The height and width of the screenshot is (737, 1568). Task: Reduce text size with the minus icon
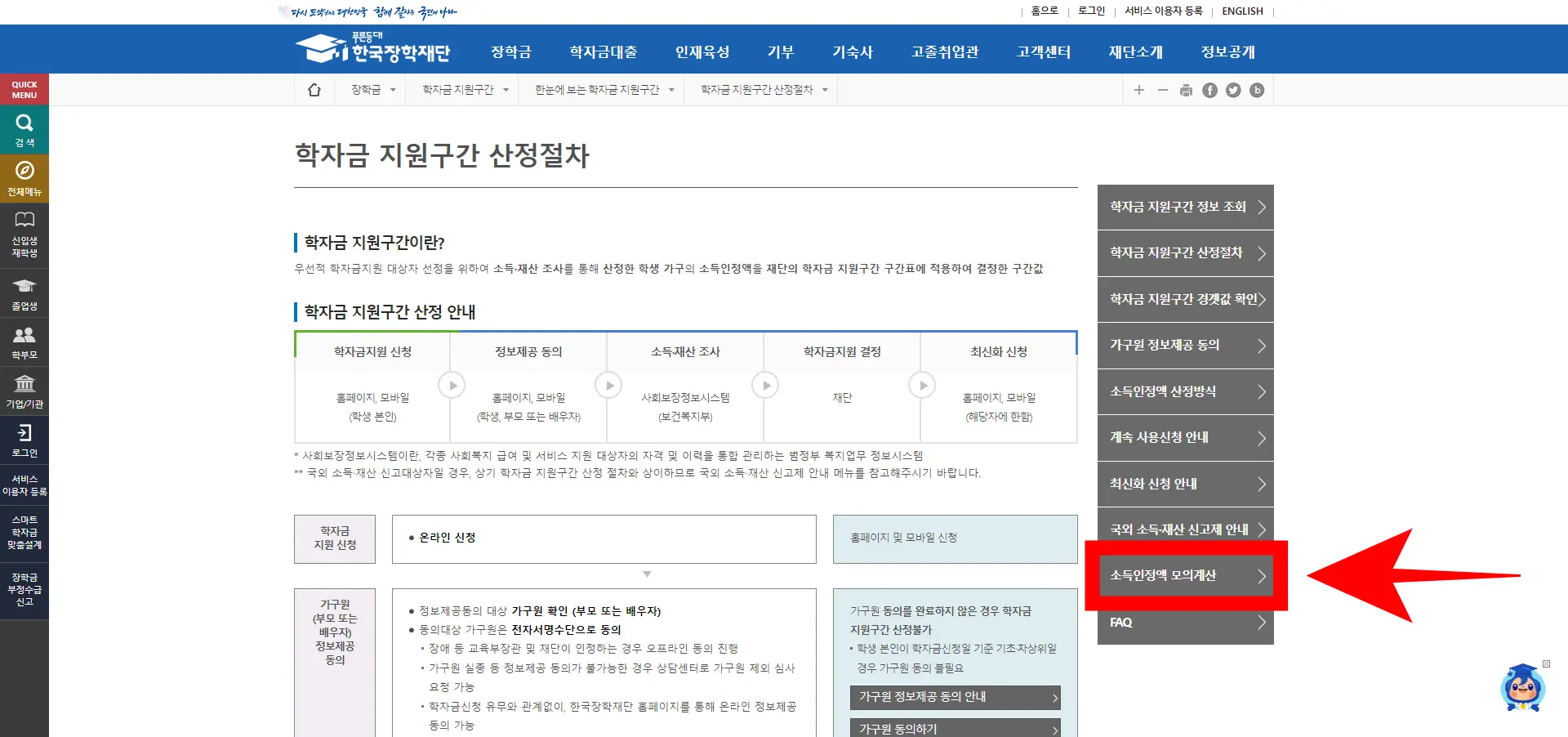(1163, 90)
